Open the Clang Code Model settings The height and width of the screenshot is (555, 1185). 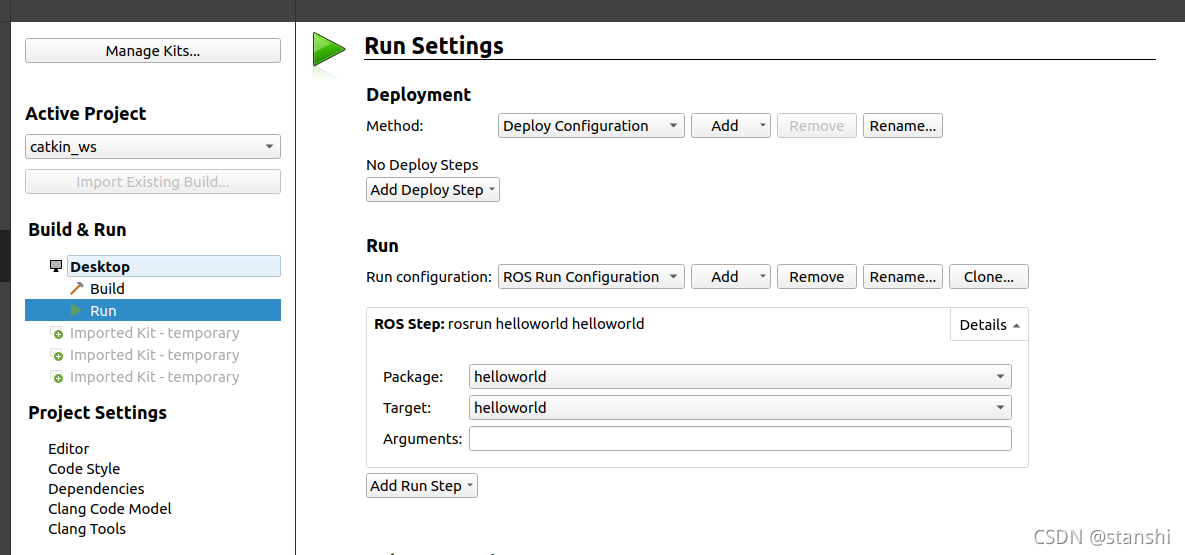[110, 509]
